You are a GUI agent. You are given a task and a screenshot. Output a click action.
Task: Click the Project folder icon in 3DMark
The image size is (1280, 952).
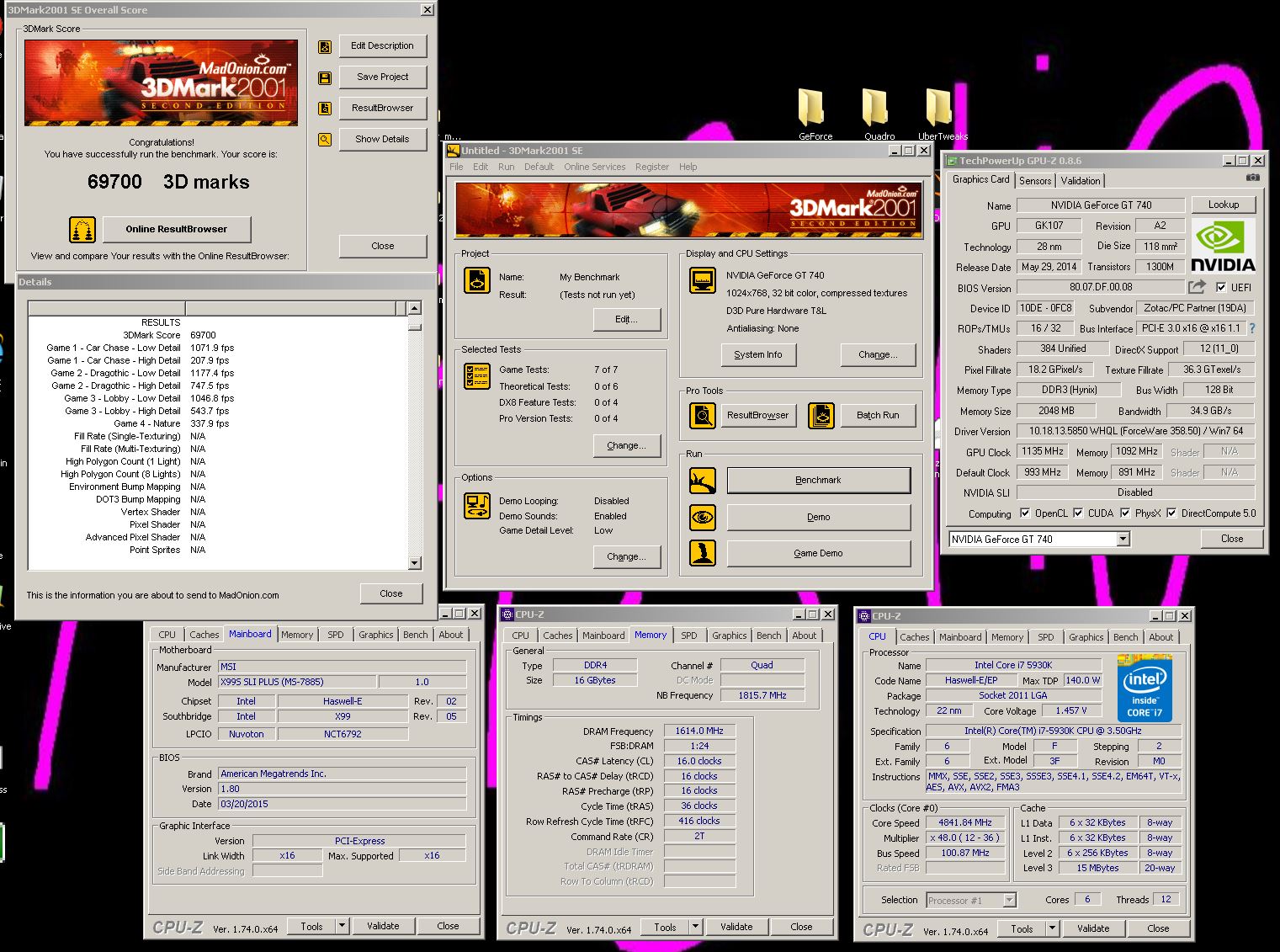477,280
